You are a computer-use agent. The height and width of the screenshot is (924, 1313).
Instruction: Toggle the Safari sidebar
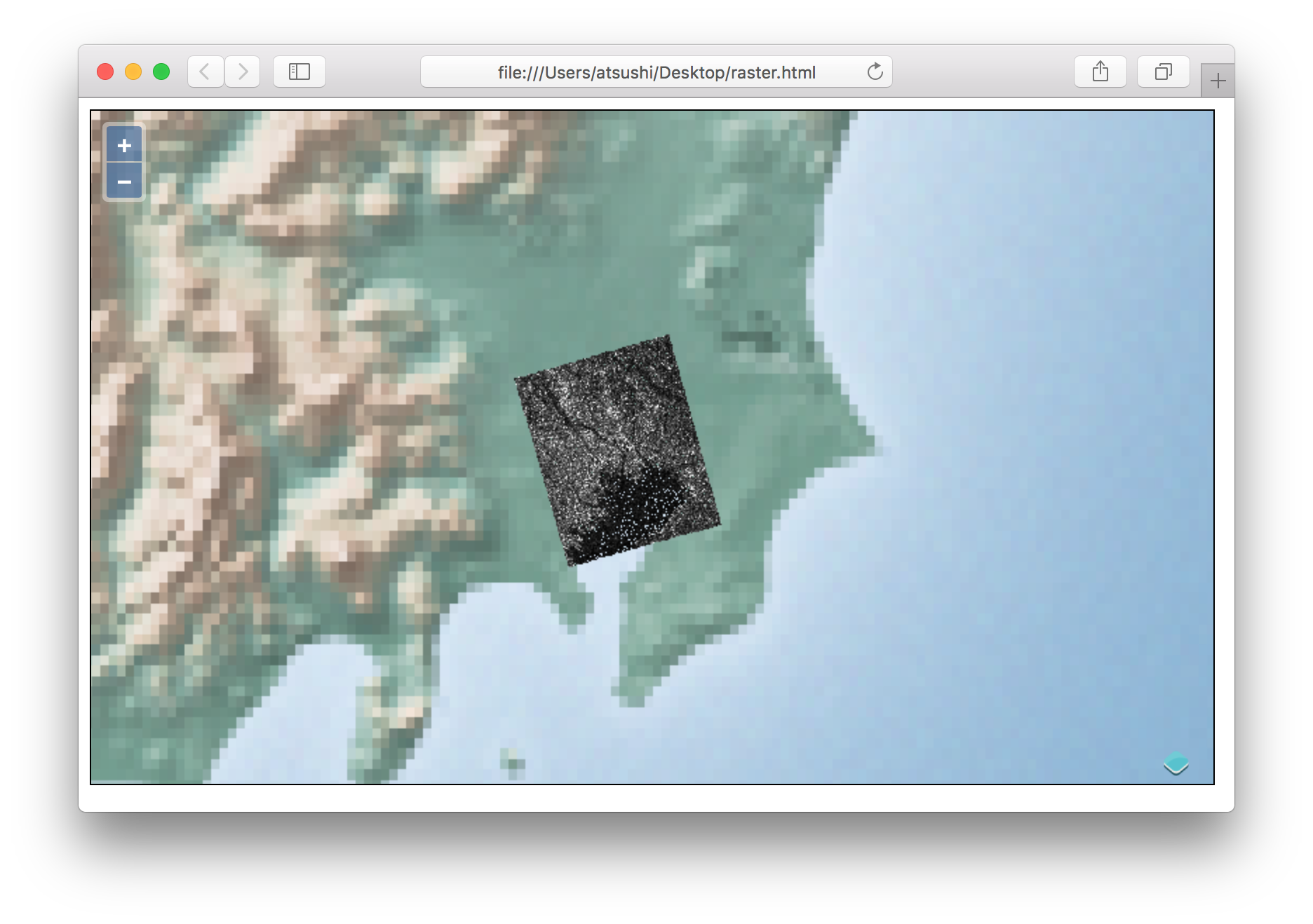point(299,72)
